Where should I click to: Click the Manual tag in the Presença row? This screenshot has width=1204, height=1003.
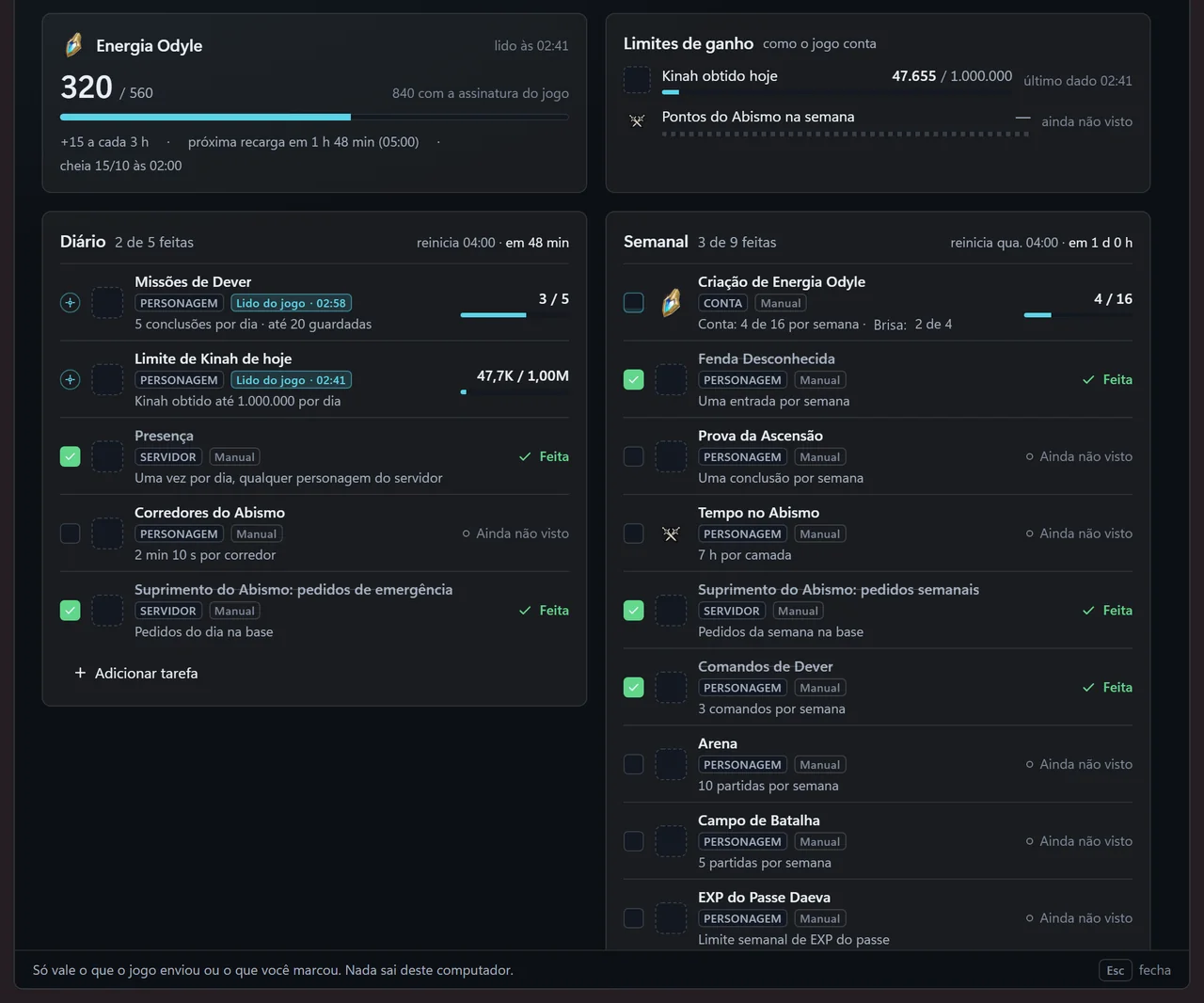[x=234, y=457]
